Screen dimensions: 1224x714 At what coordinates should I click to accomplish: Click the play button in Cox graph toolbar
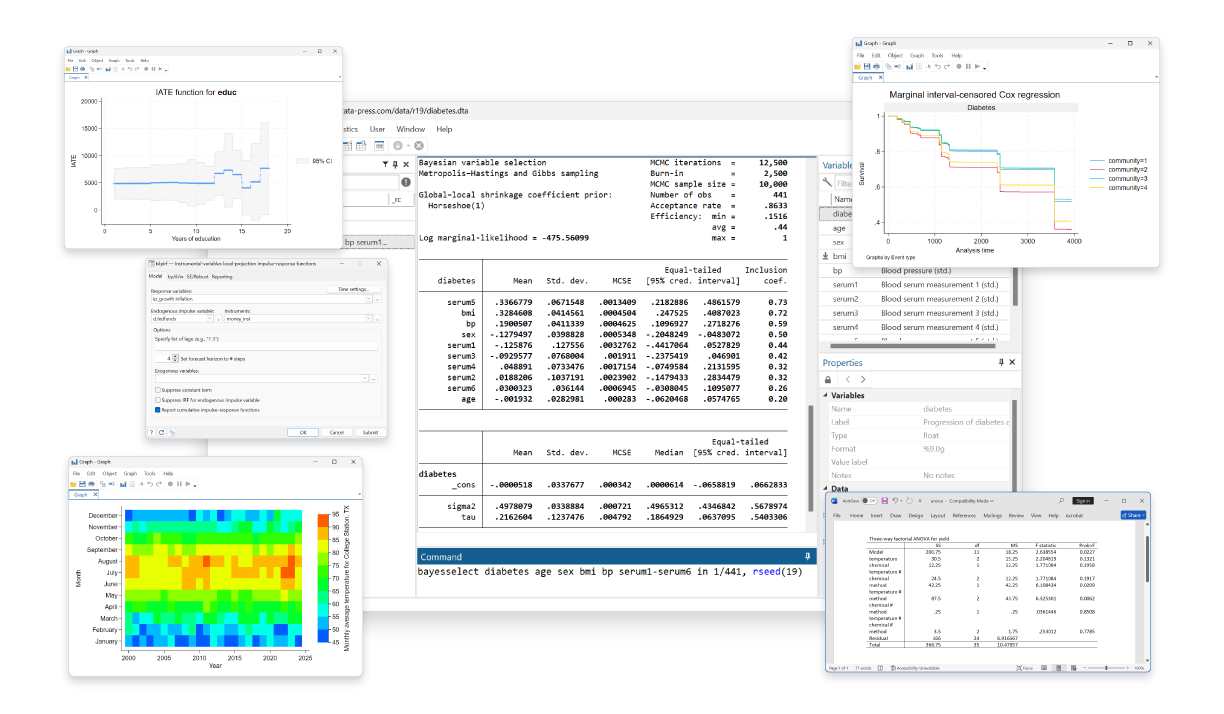(977, 66)
